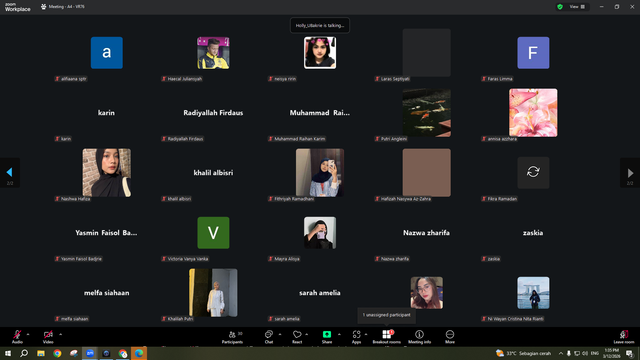Select Ni Wayan Cristina's profile picture

[x=533, y=293]
